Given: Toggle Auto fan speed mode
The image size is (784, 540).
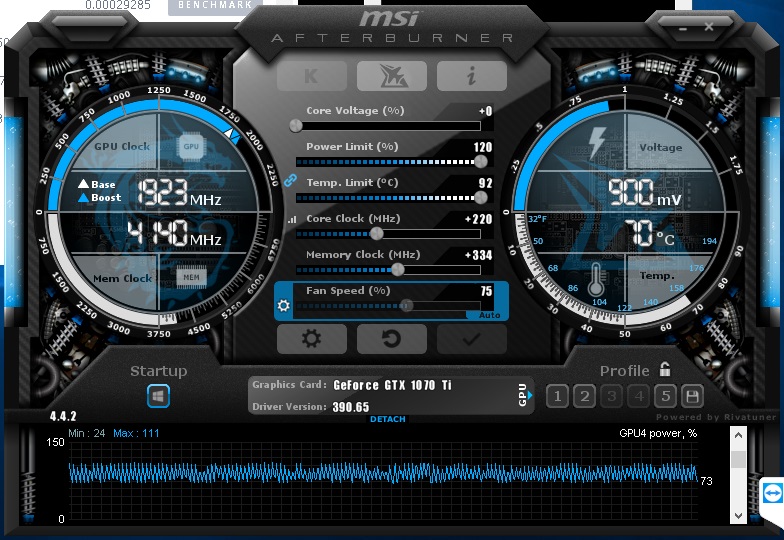Looking at the screenshot, I should [488, 315].
